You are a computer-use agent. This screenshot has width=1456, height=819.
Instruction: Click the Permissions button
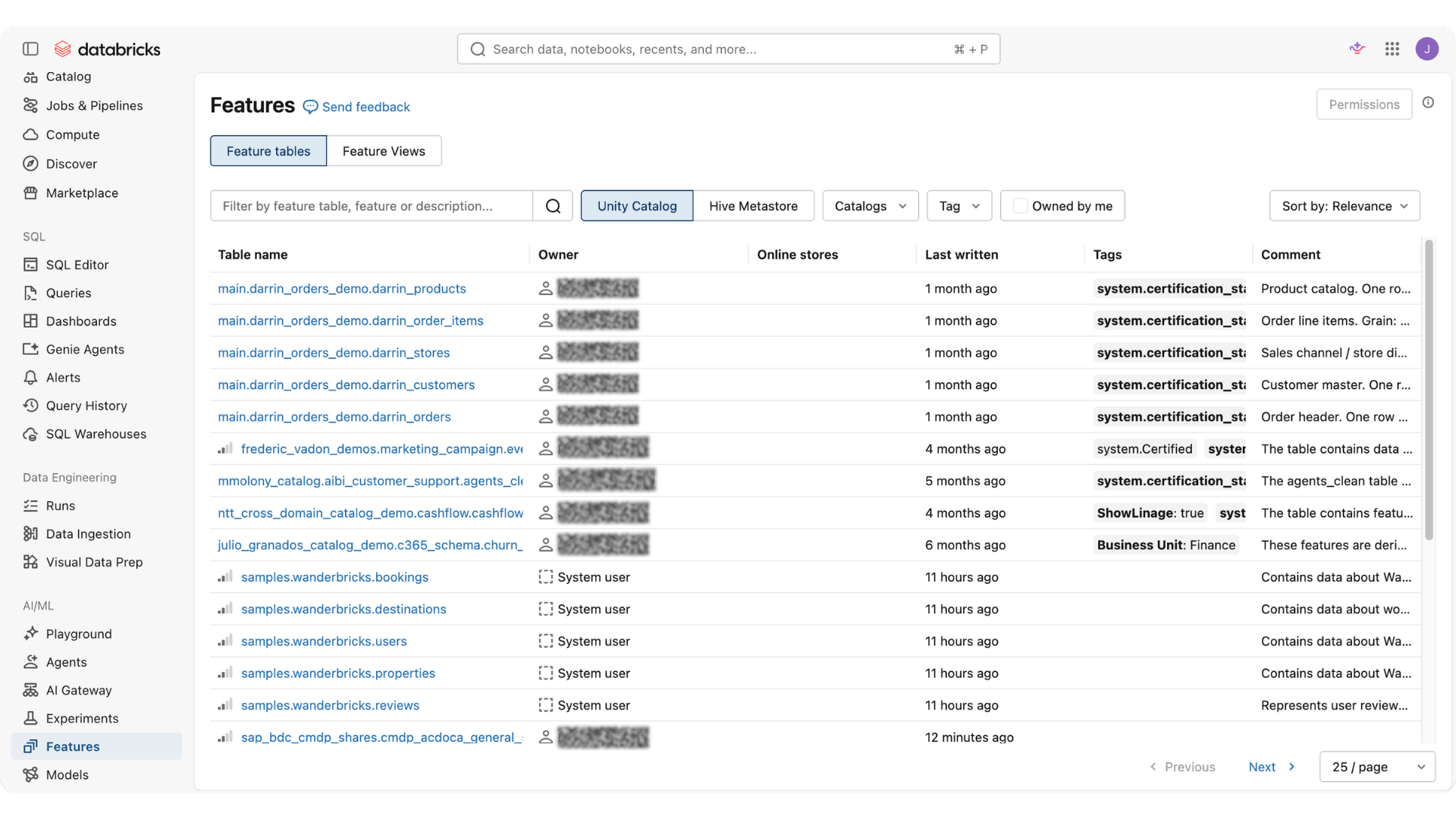point(1363,105)
